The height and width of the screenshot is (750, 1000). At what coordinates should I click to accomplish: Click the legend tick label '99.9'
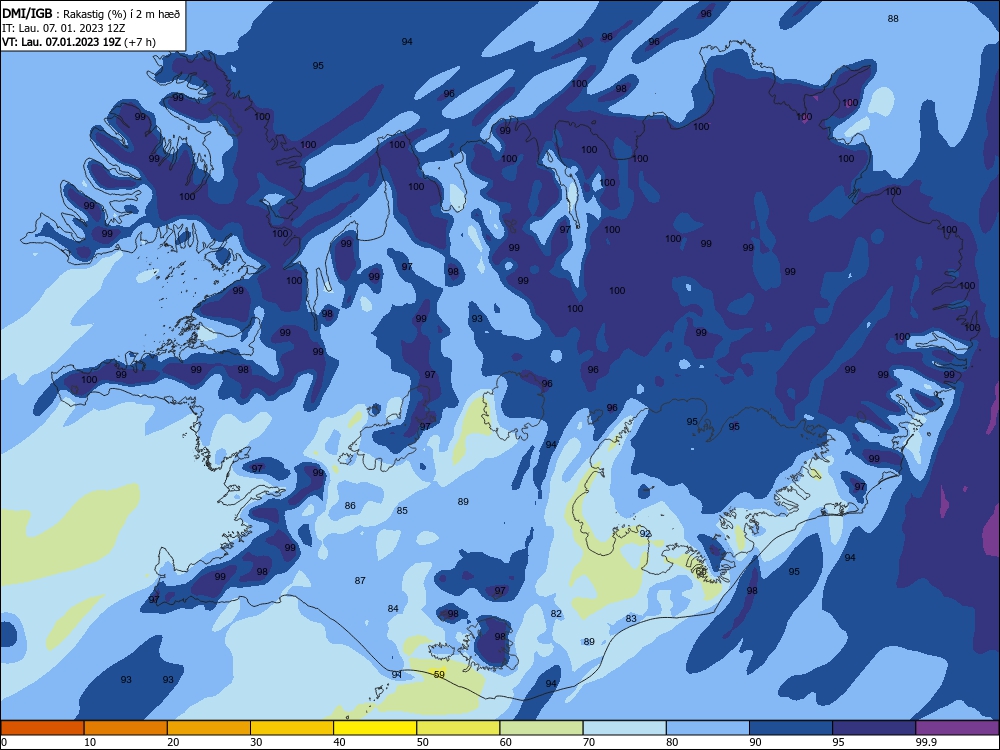tap(926, 742)
